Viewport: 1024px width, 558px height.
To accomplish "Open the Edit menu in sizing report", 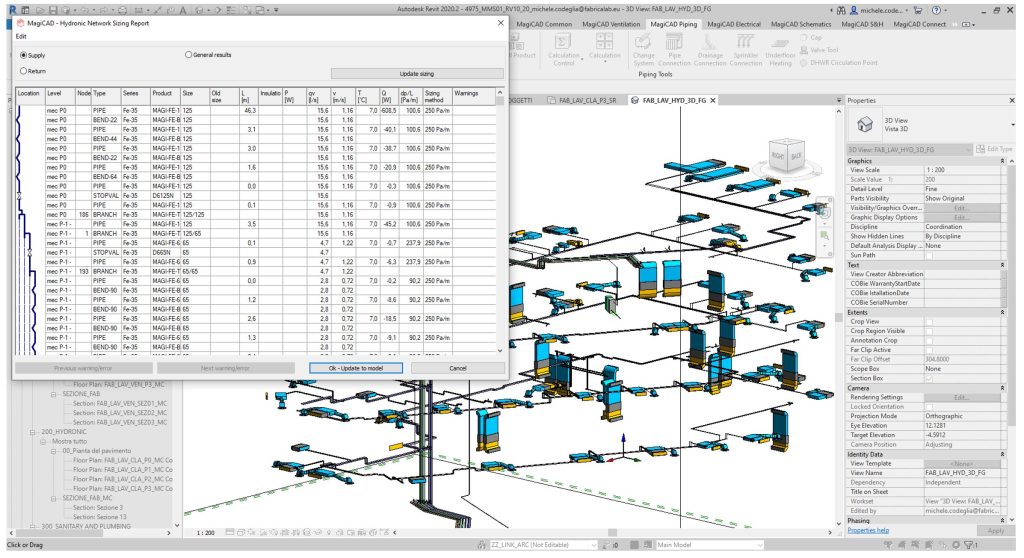I will pyautogui.click(x=22, y=36).
